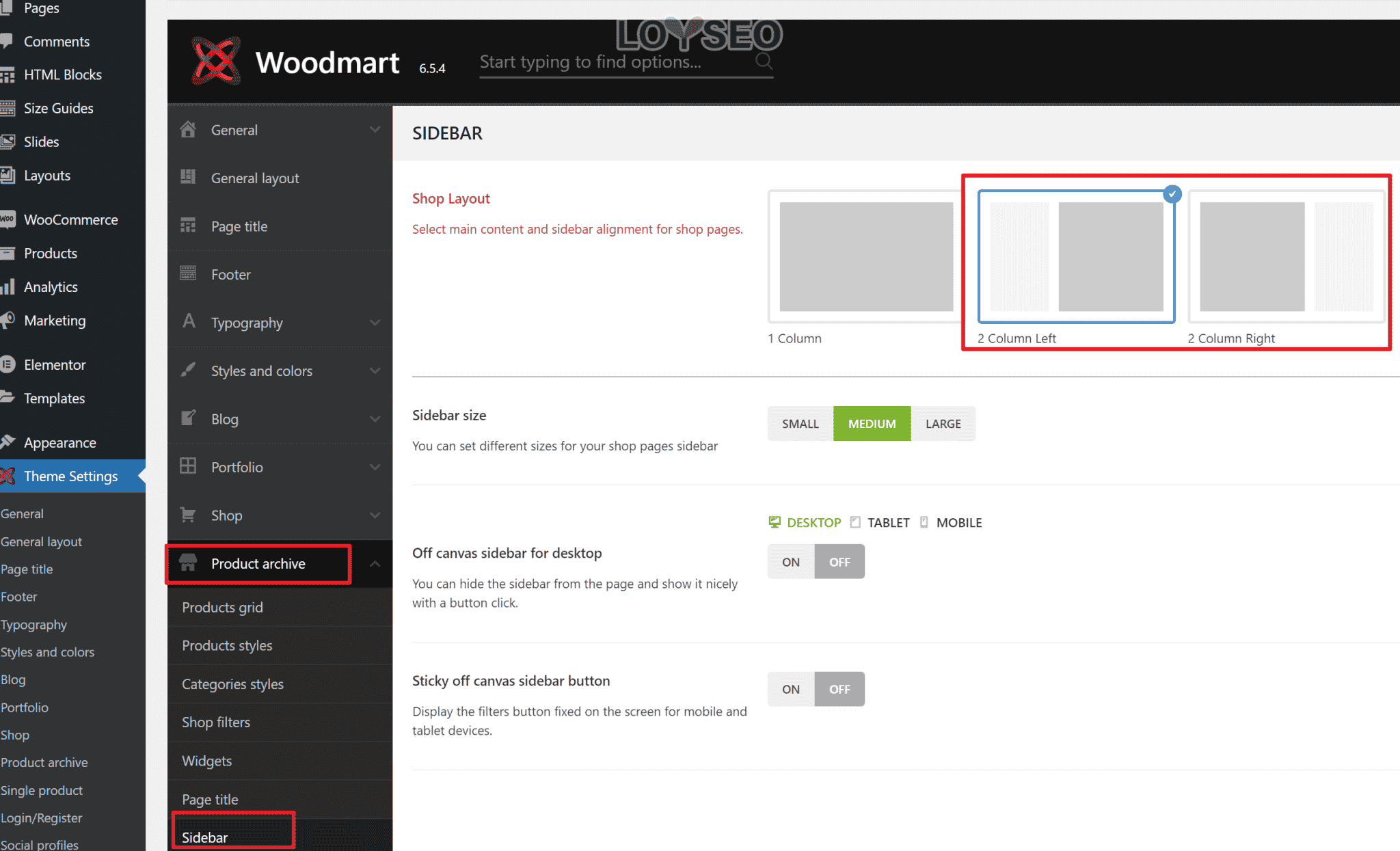This screenshot has width=1400, height=851.
Task: Select LARGE sidebar size option
Action: click(943, 423)
